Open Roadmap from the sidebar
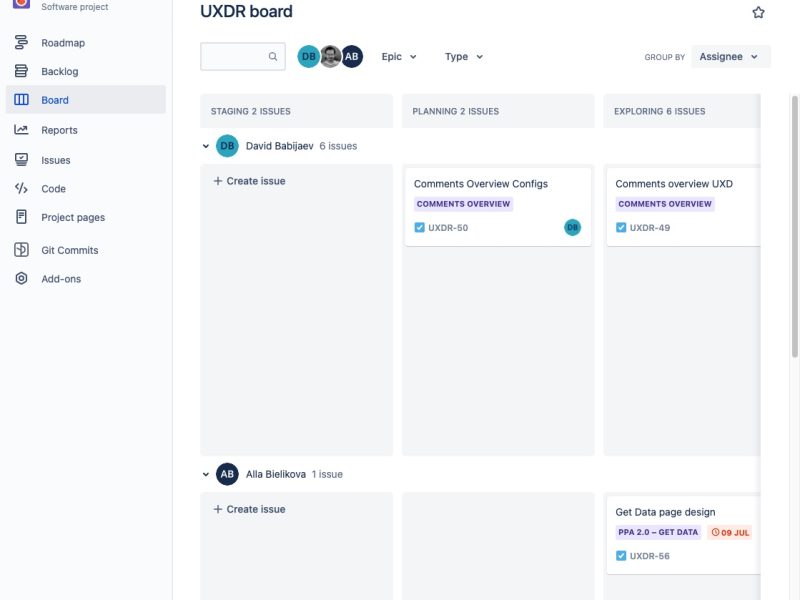This screenshot has width=800, height=600. pos(62,43)
